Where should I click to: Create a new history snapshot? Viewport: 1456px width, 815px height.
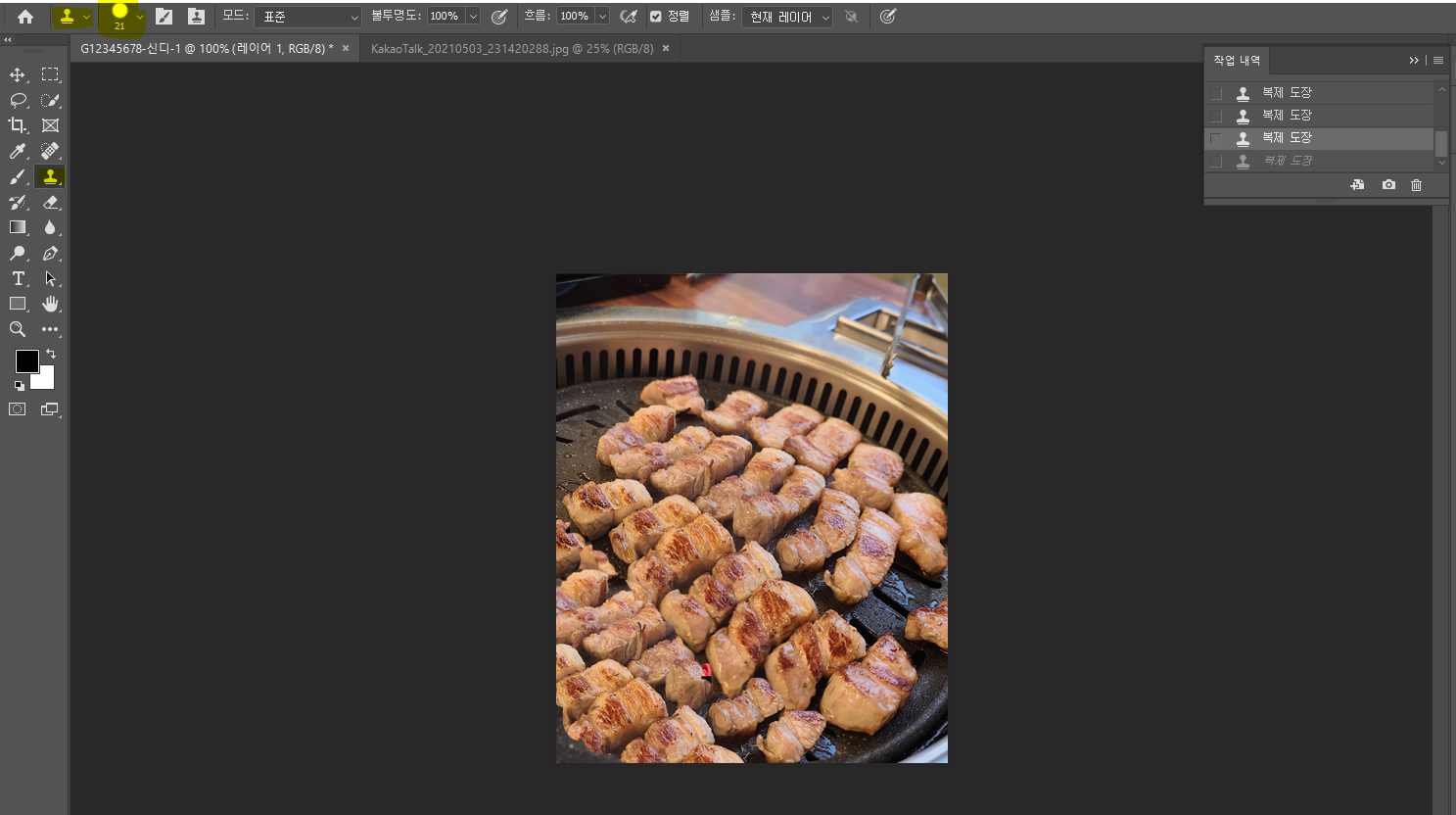click(x=1388, y=184)
